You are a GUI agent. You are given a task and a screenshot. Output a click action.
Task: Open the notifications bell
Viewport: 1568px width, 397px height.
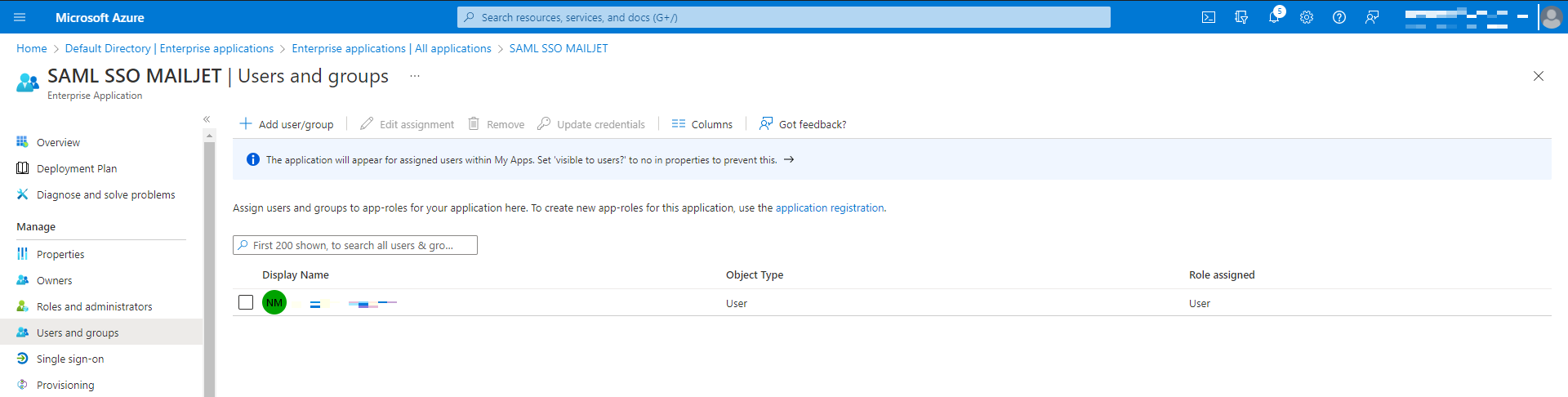1274,17
